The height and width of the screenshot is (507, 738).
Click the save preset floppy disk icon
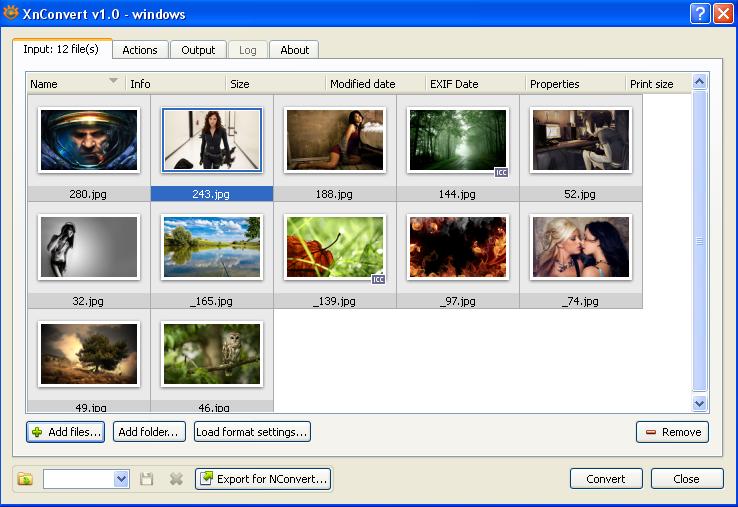click(147, 479)
